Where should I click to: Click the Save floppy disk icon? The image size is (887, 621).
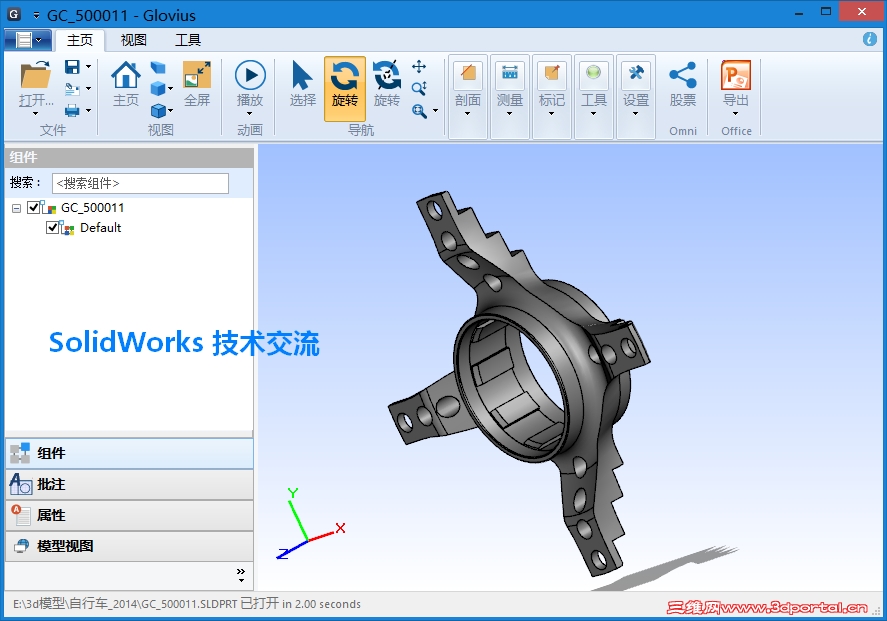click(x=72, y=67)
